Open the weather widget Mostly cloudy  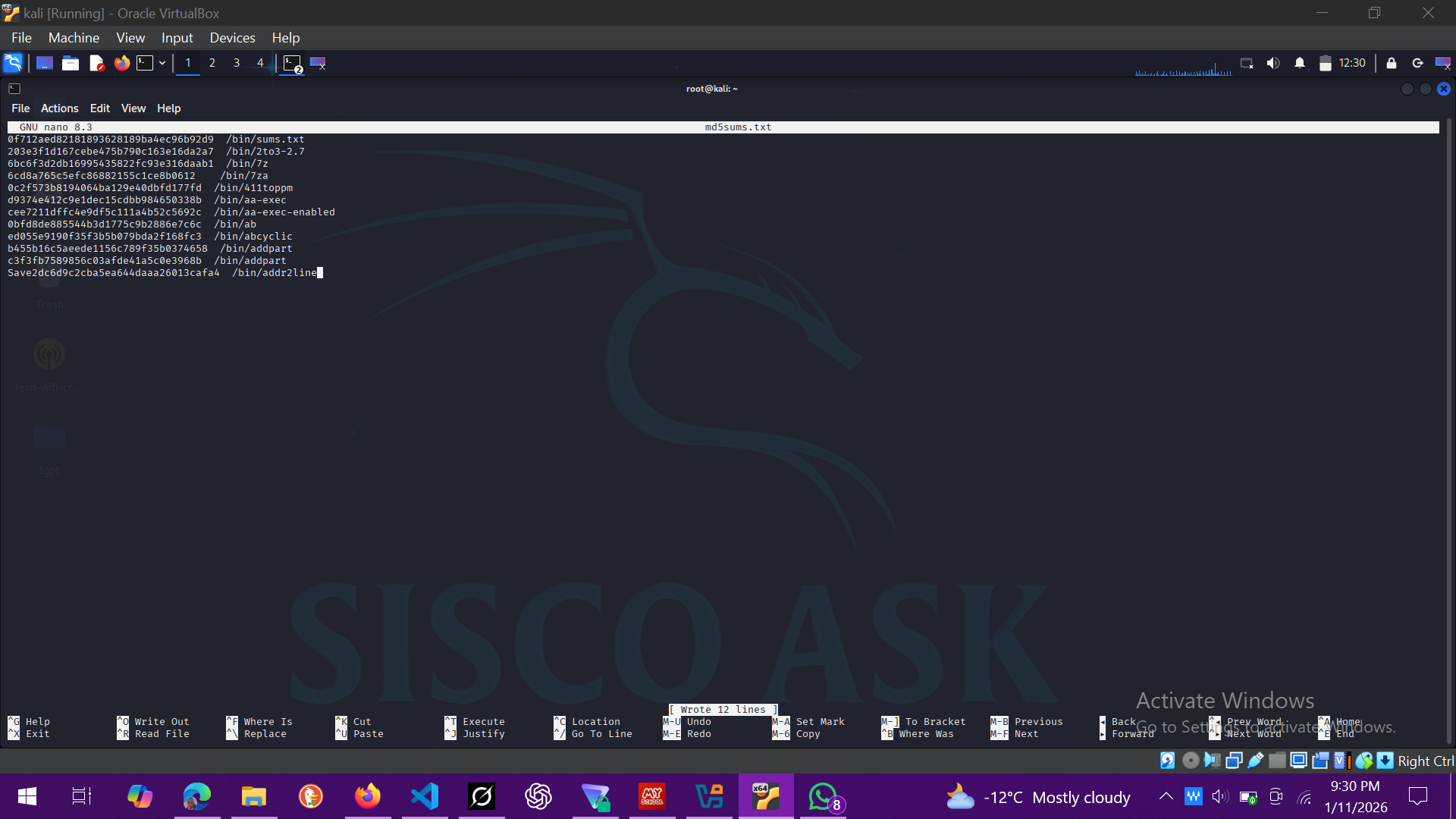1038,797
